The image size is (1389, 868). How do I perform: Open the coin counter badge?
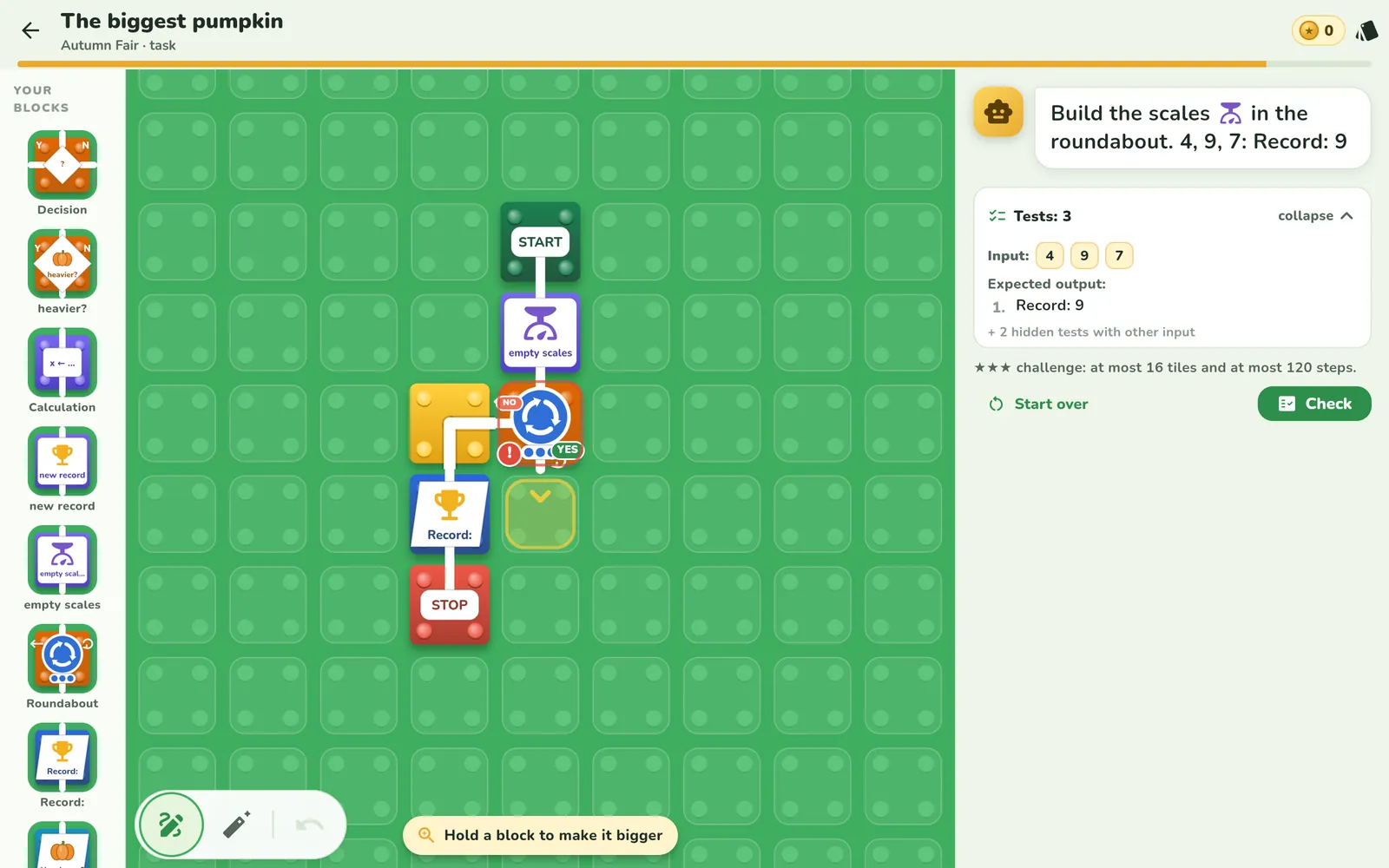pos(1318,31)
